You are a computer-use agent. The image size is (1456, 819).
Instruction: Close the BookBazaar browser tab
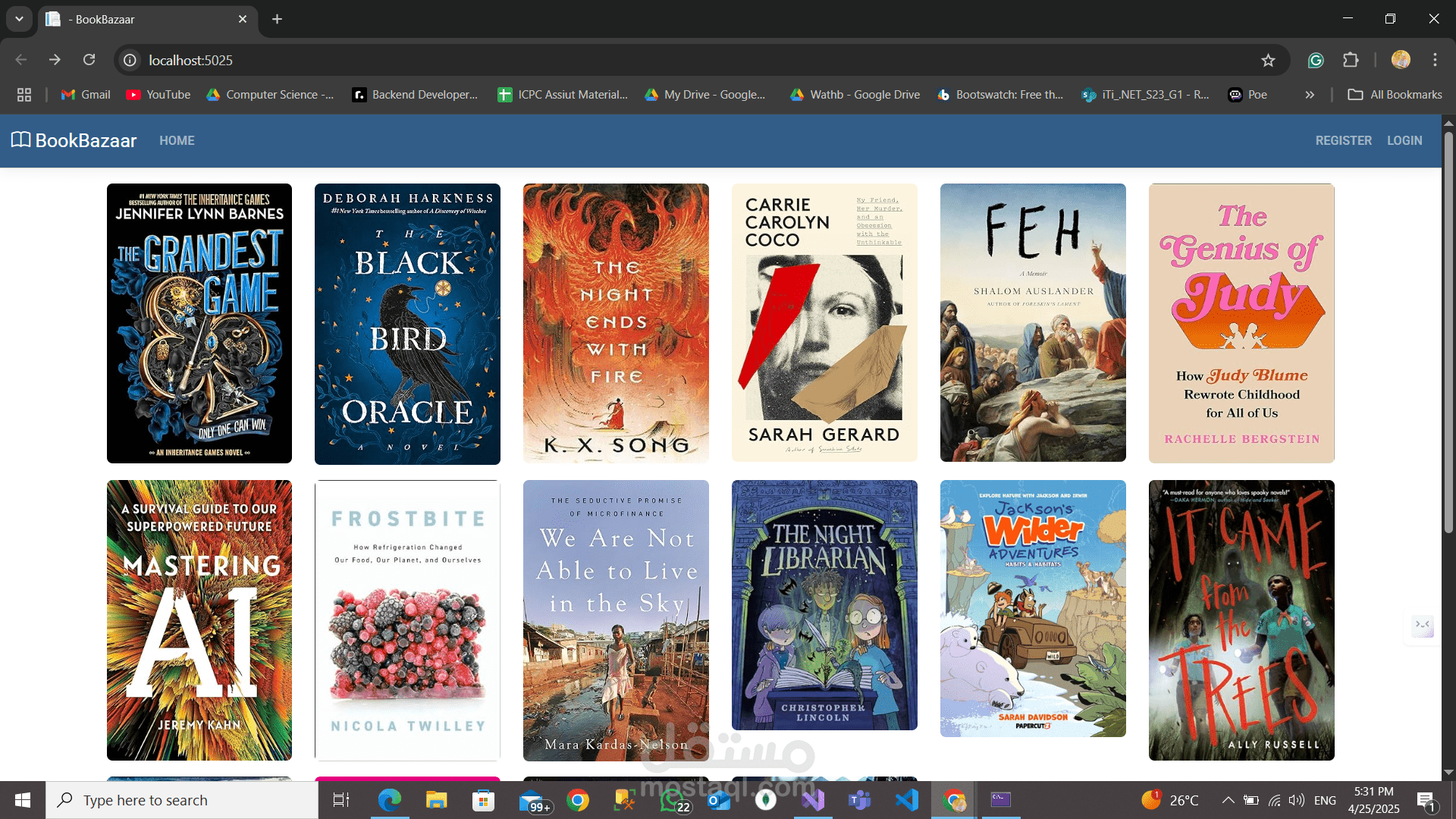pyautogui.click(x=243, y=19)
